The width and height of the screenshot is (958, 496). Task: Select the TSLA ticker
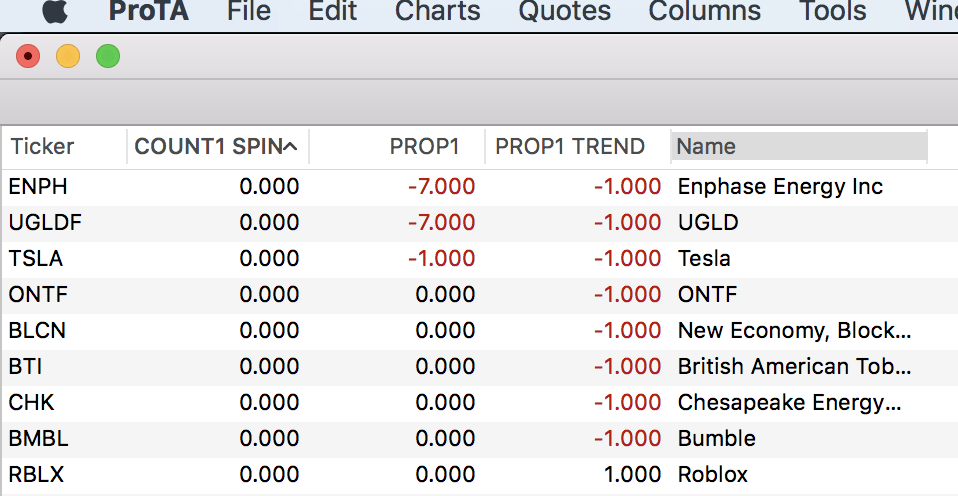[x=35, y=258]
